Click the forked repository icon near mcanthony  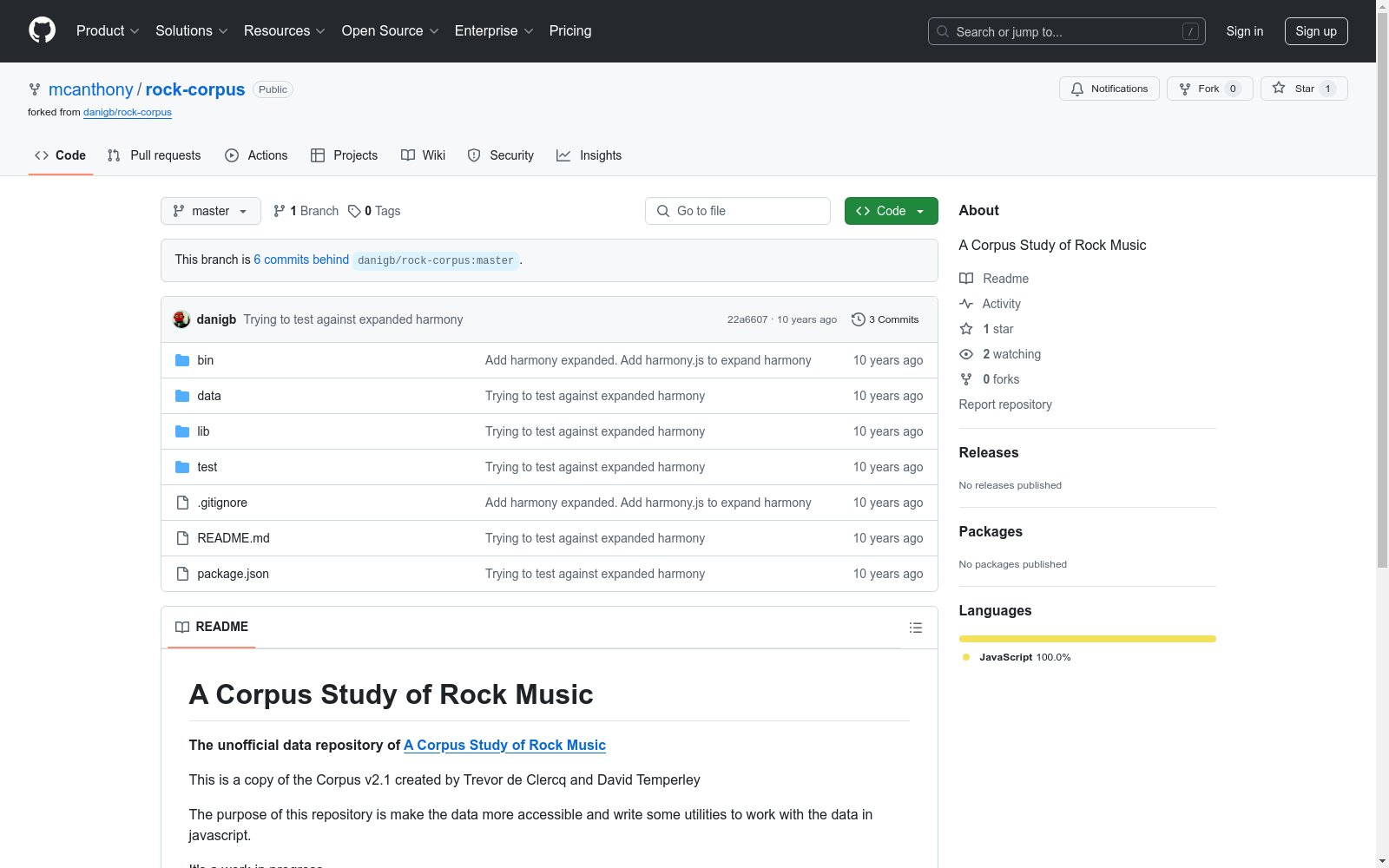pyautogui.click(x=35, y=89)
